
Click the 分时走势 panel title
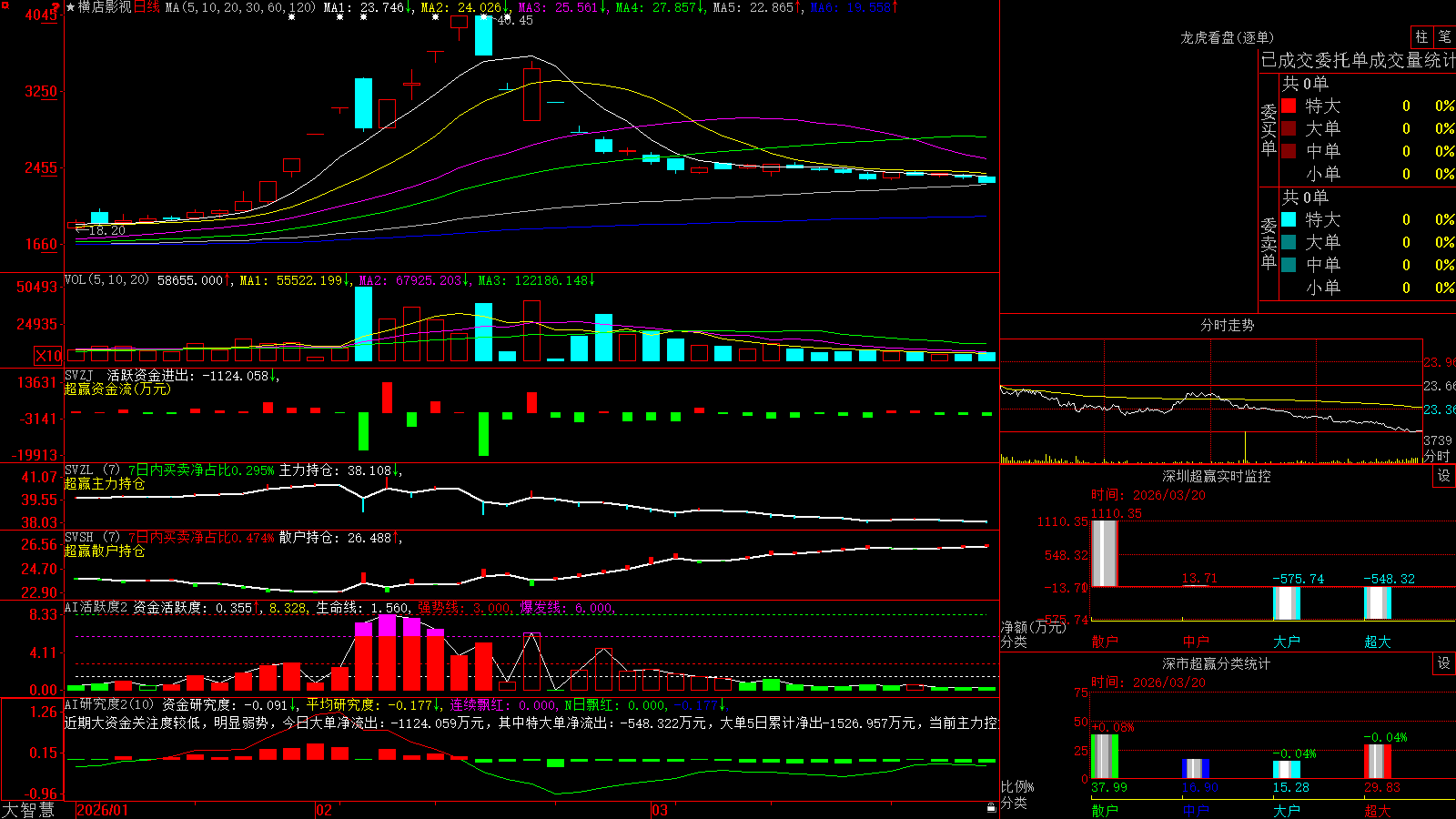[x=1227, y=325]
